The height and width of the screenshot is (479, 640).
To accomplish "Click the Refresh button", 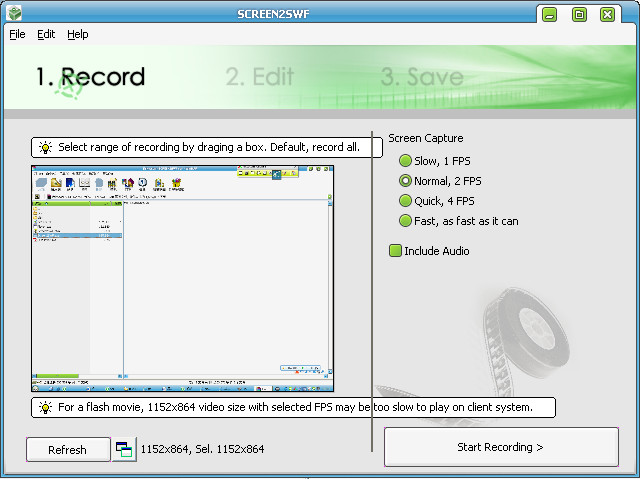I will (x=68, y=450).
